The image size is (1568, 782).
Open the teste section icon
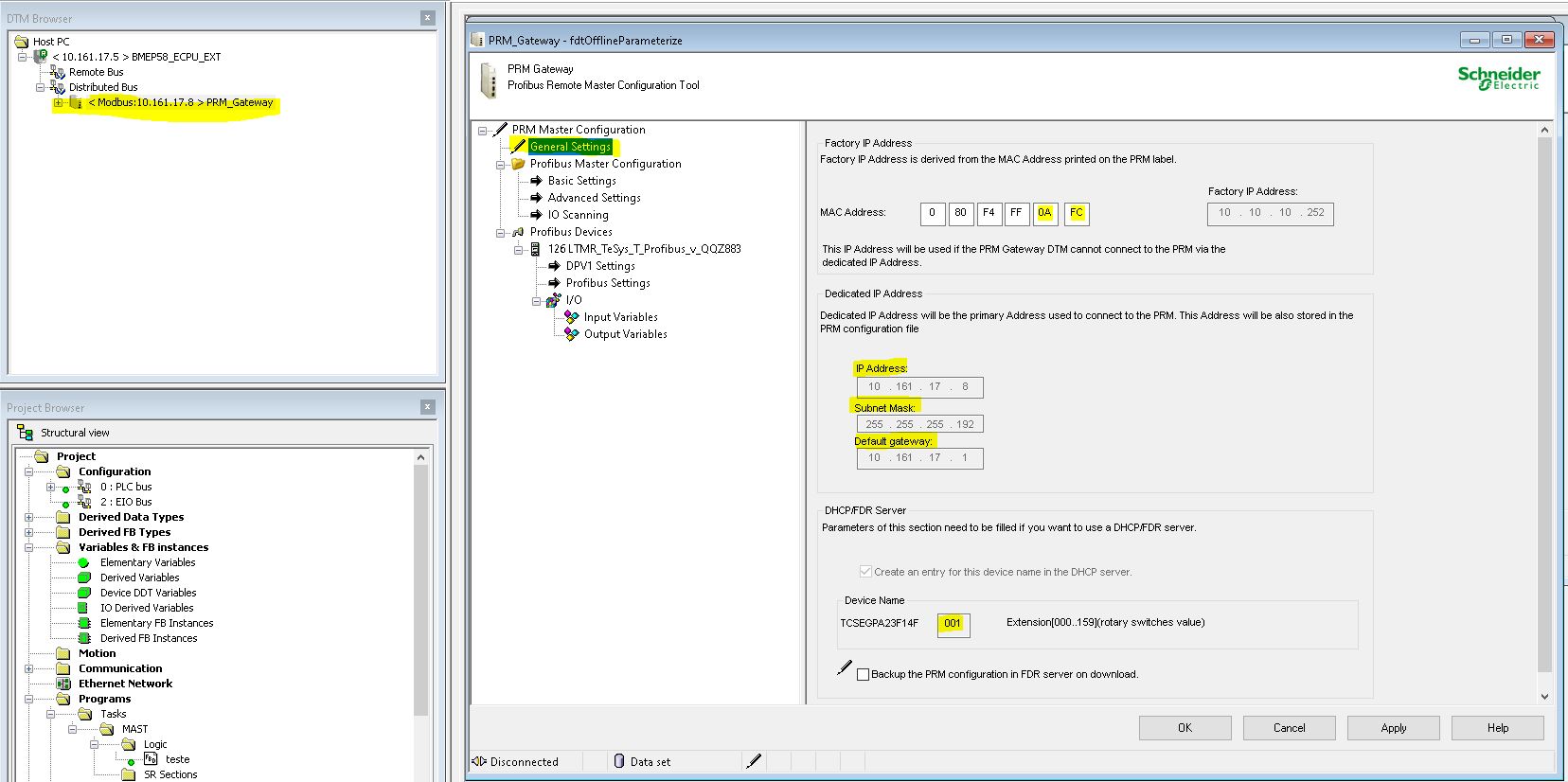[x=151, y=759]
